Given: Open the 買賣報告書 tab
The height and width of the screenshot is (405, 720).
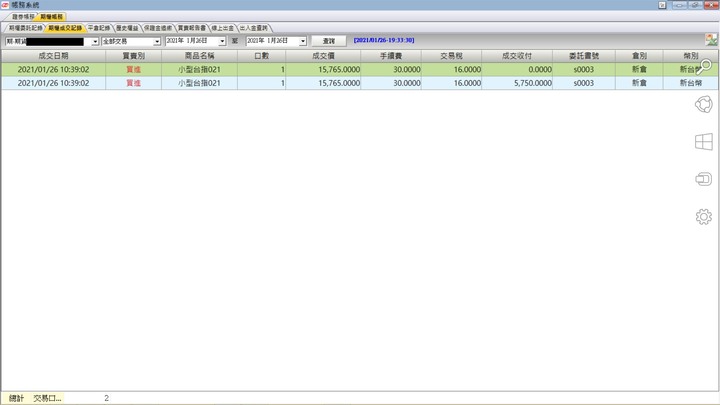Looking at the screenshot, I should [x=192, y=28].
